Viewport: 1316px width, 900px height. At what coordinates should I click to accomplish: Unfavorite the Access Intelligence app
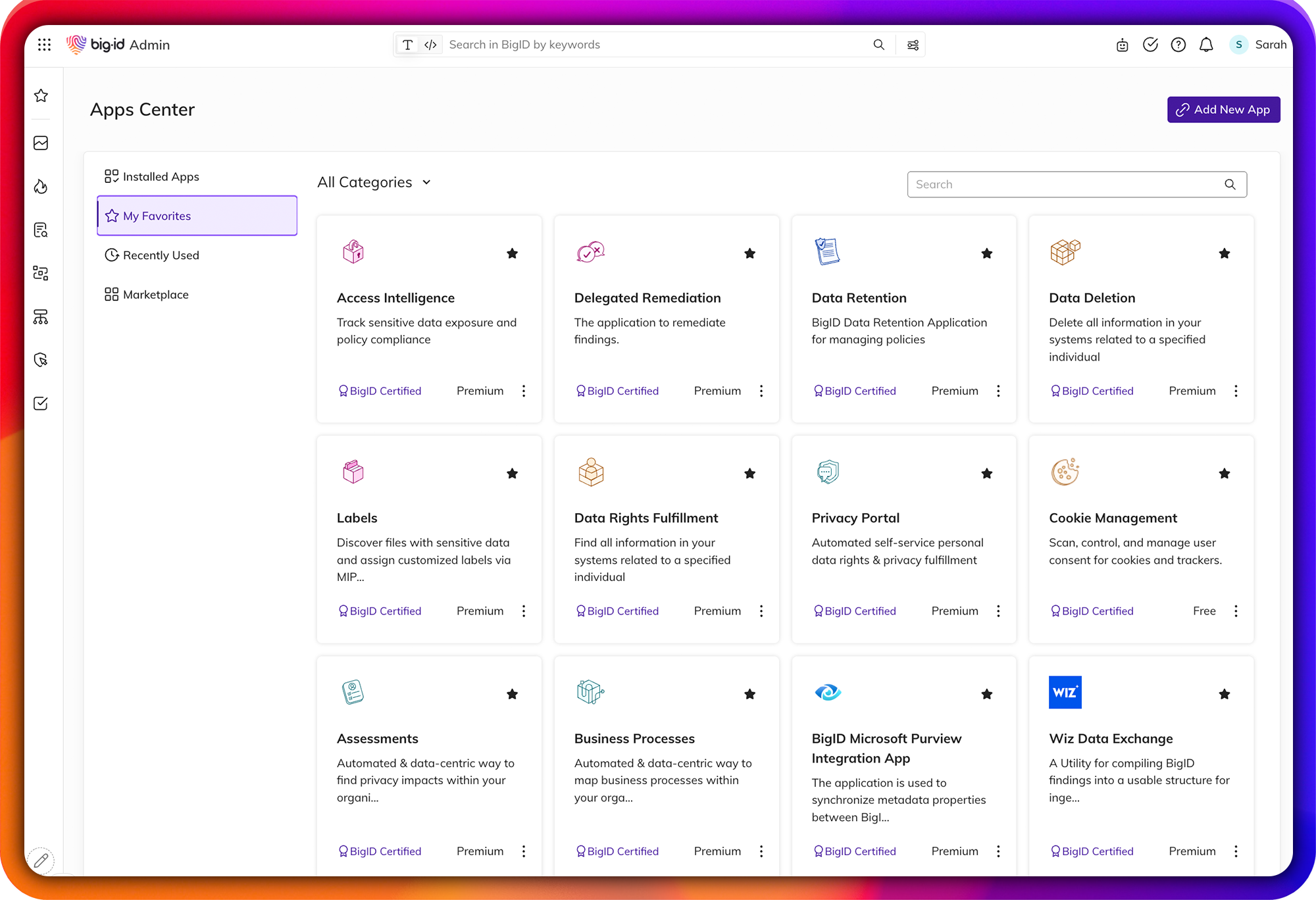(512, 253)
